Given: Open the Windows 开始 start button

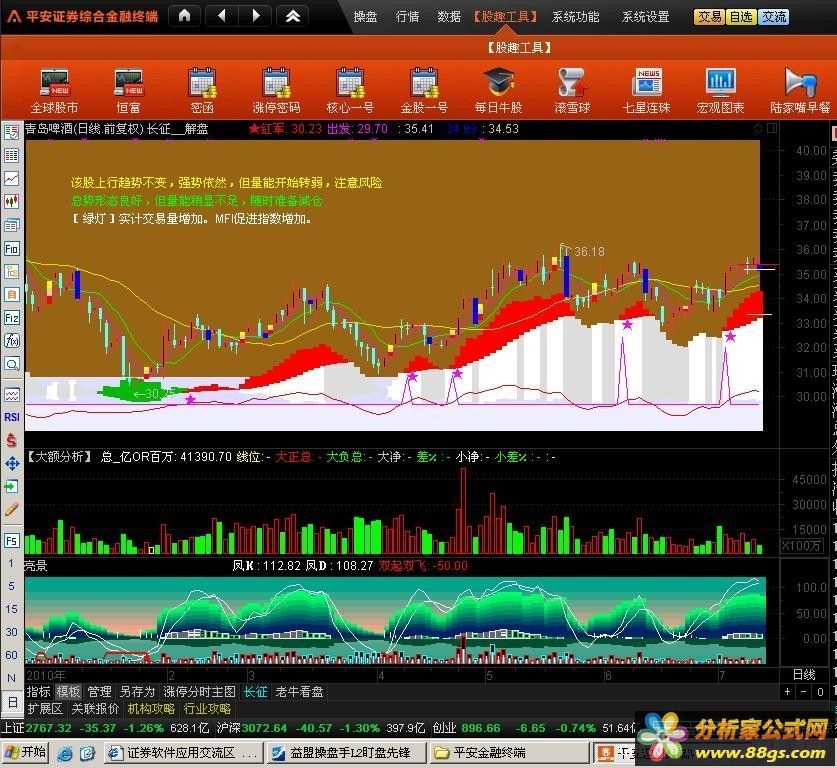Looking at the screenshot, I should point(25,753).
